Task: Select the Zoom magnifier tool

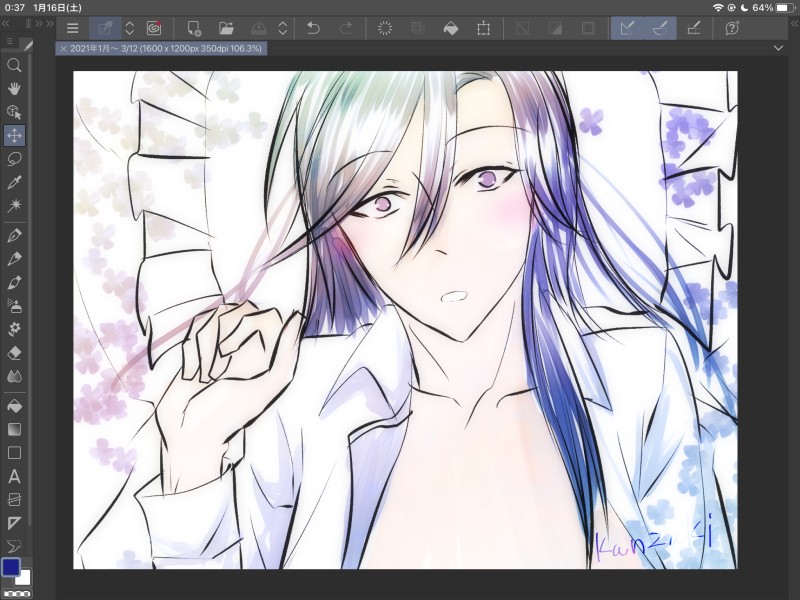Action: 14,65
